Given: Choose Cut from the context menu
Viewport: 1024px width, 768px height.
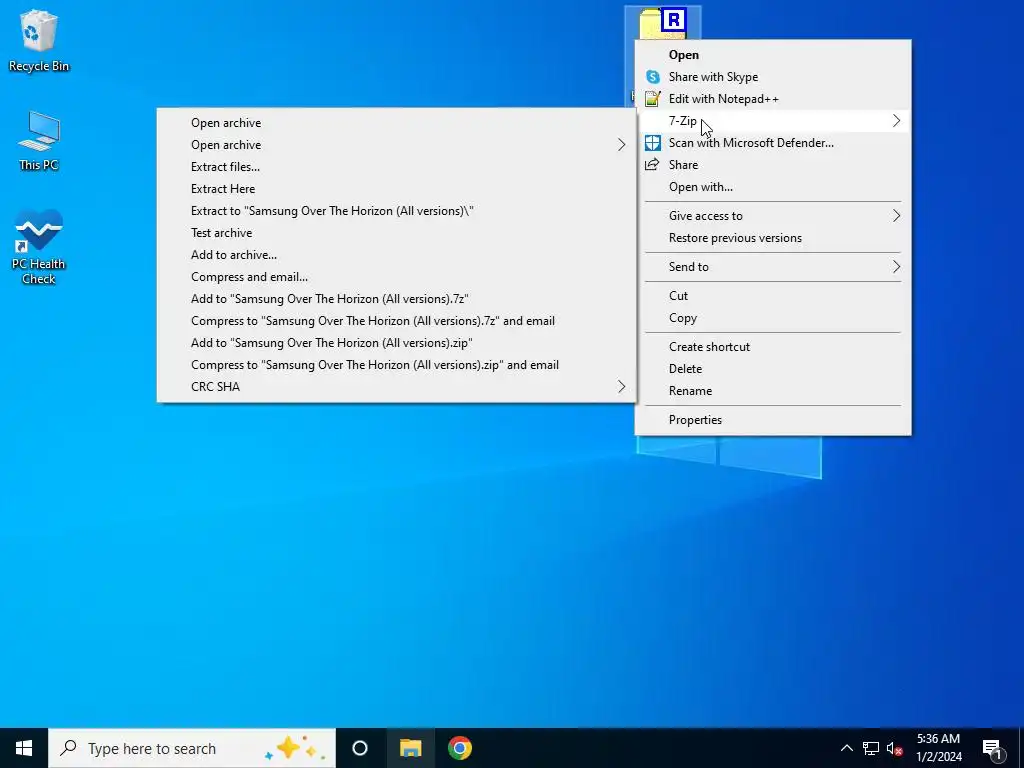Looking at the screenshot, I should point(773,296).
